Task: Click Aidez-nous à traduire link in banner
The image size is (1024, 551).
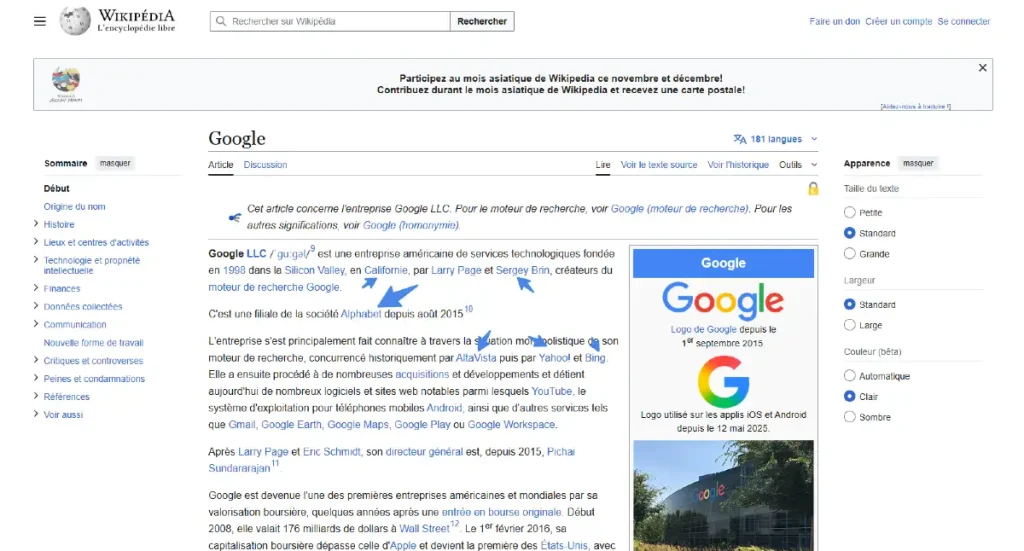Action: click(x=915, y=106)
